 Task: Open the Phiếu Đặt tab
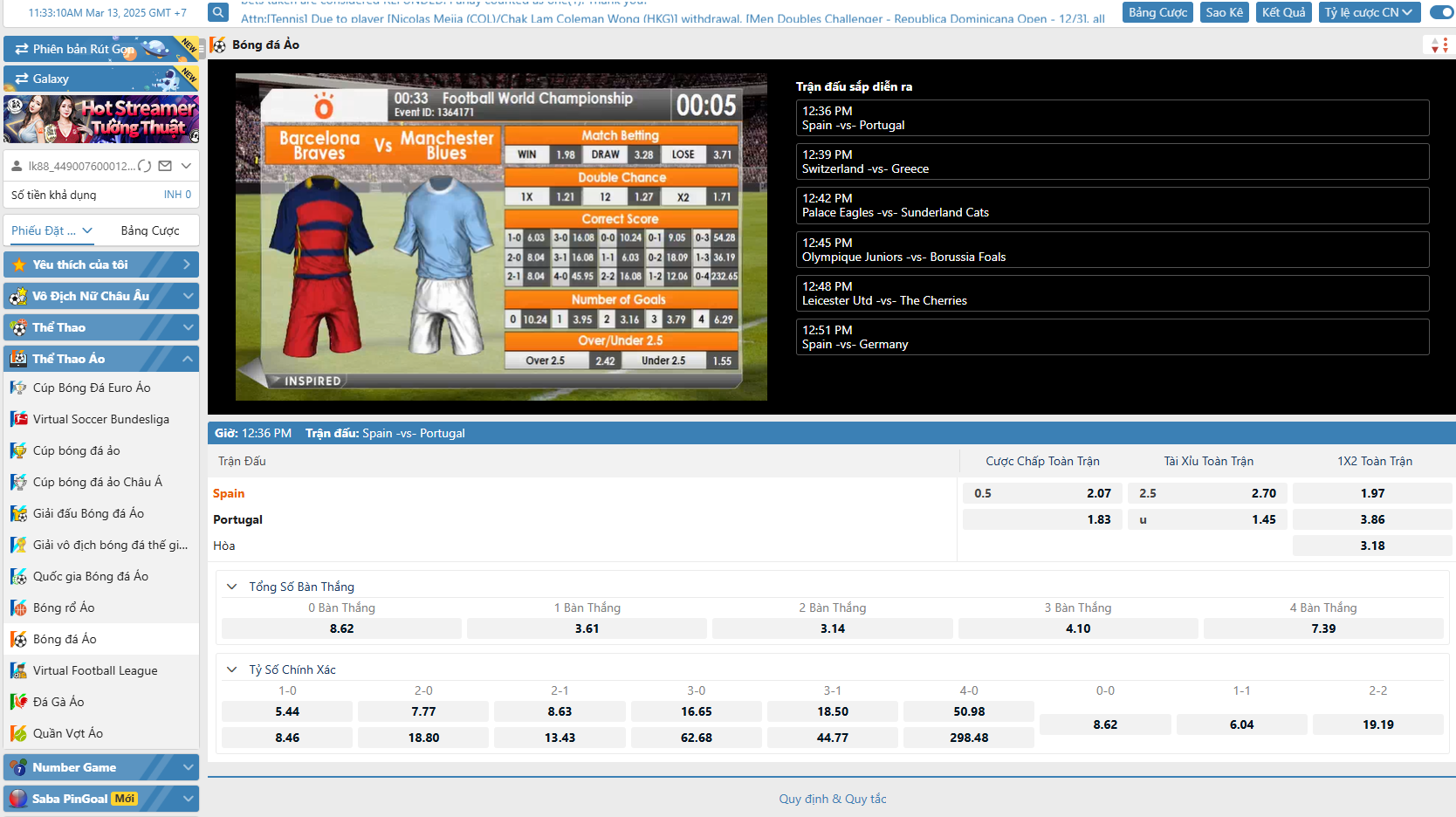[x=51, y=230]
